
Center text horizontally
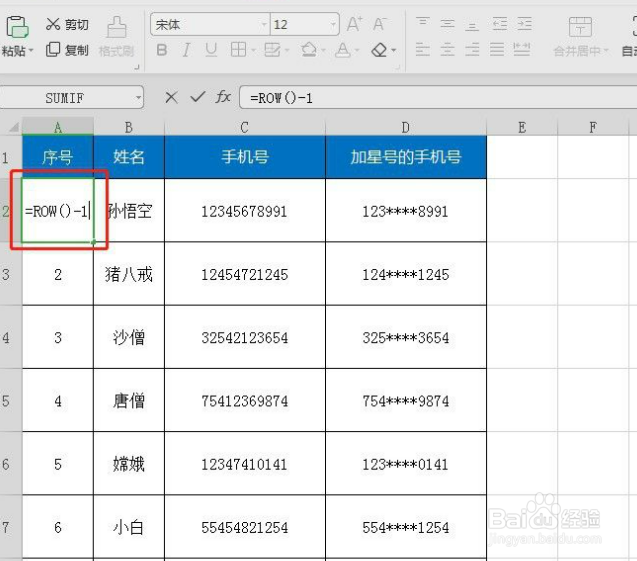447,50
